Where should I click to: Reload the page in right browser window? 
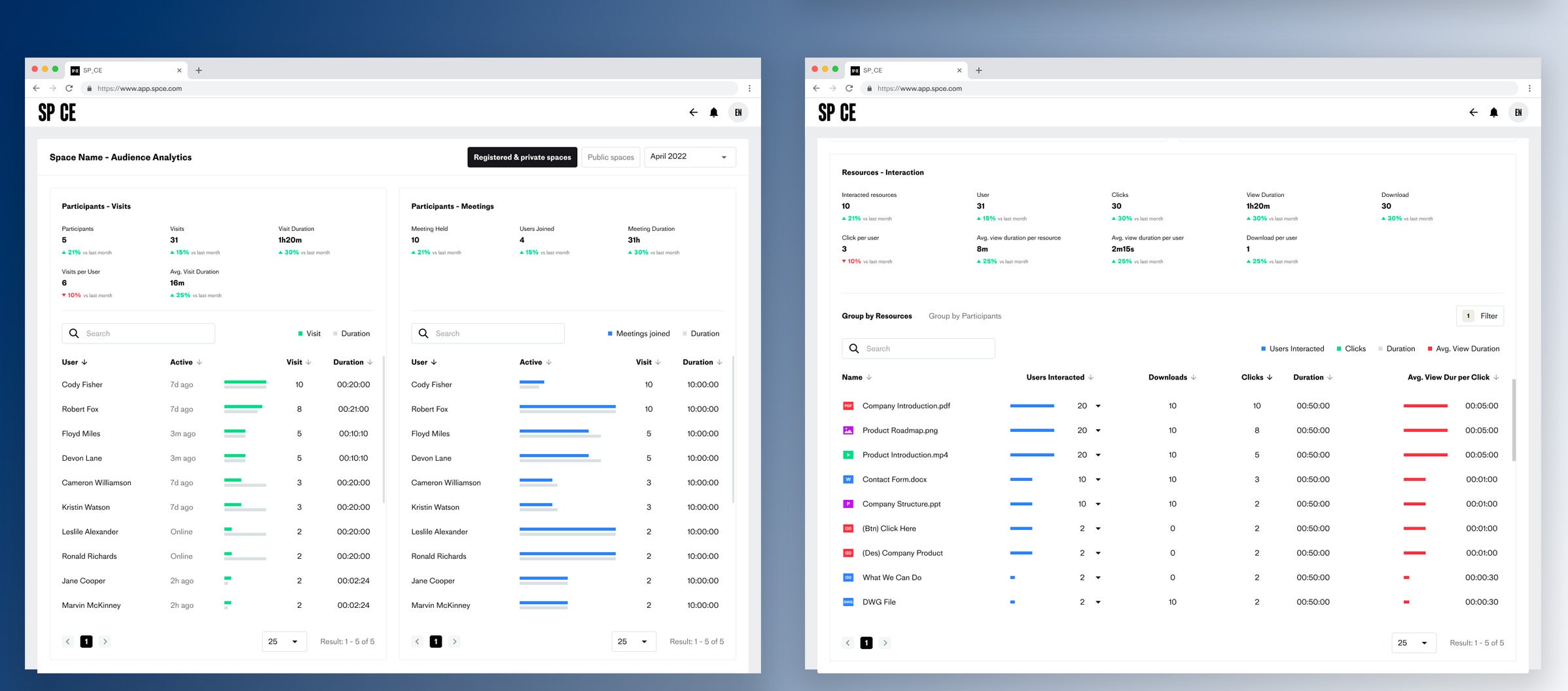[x=849, y=88]
